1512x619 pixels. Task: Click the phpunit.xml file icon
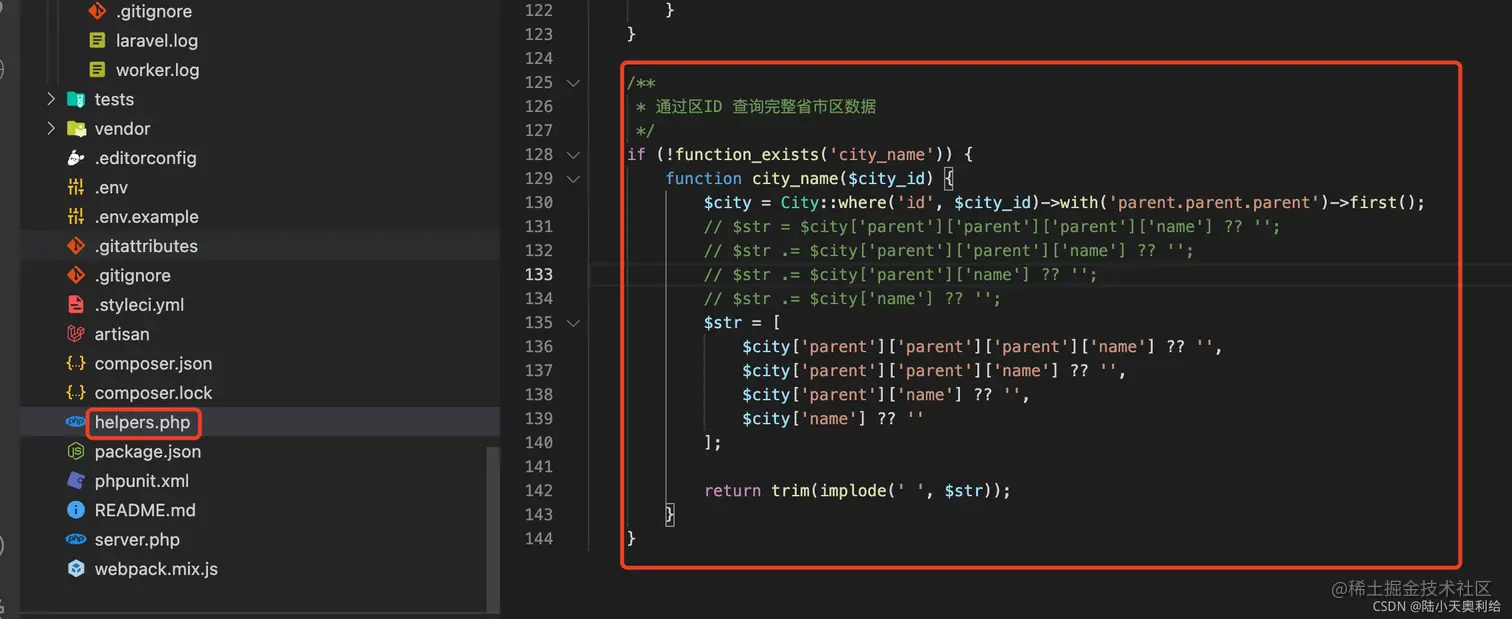(x=76, y=480)
